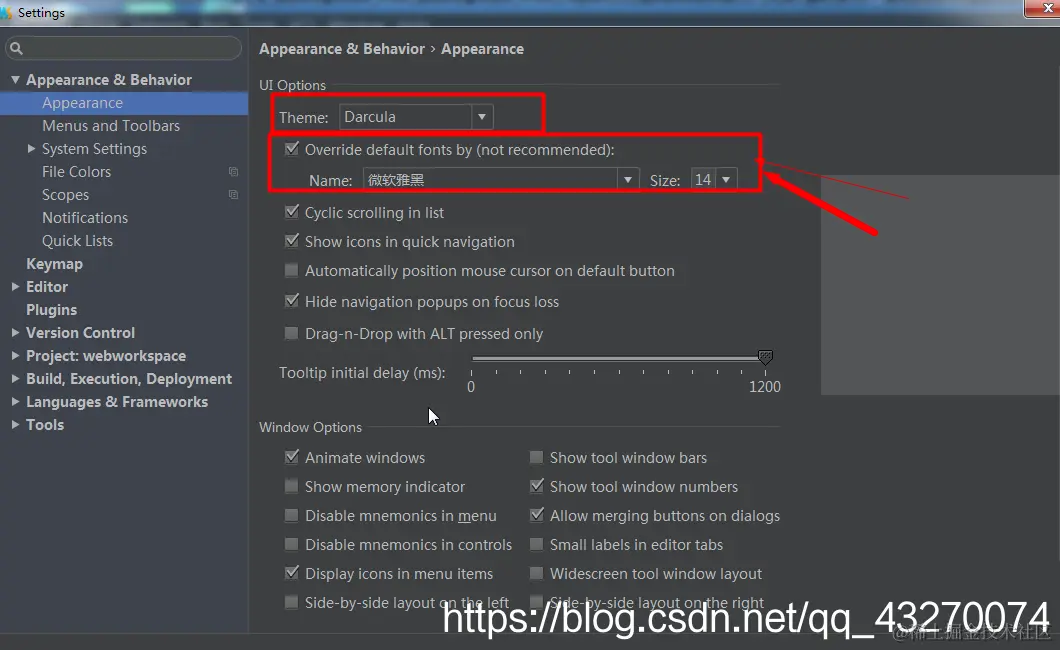Expand Project: webworkspace tree node
1060x650 pixels.
(x=15, y=355)
